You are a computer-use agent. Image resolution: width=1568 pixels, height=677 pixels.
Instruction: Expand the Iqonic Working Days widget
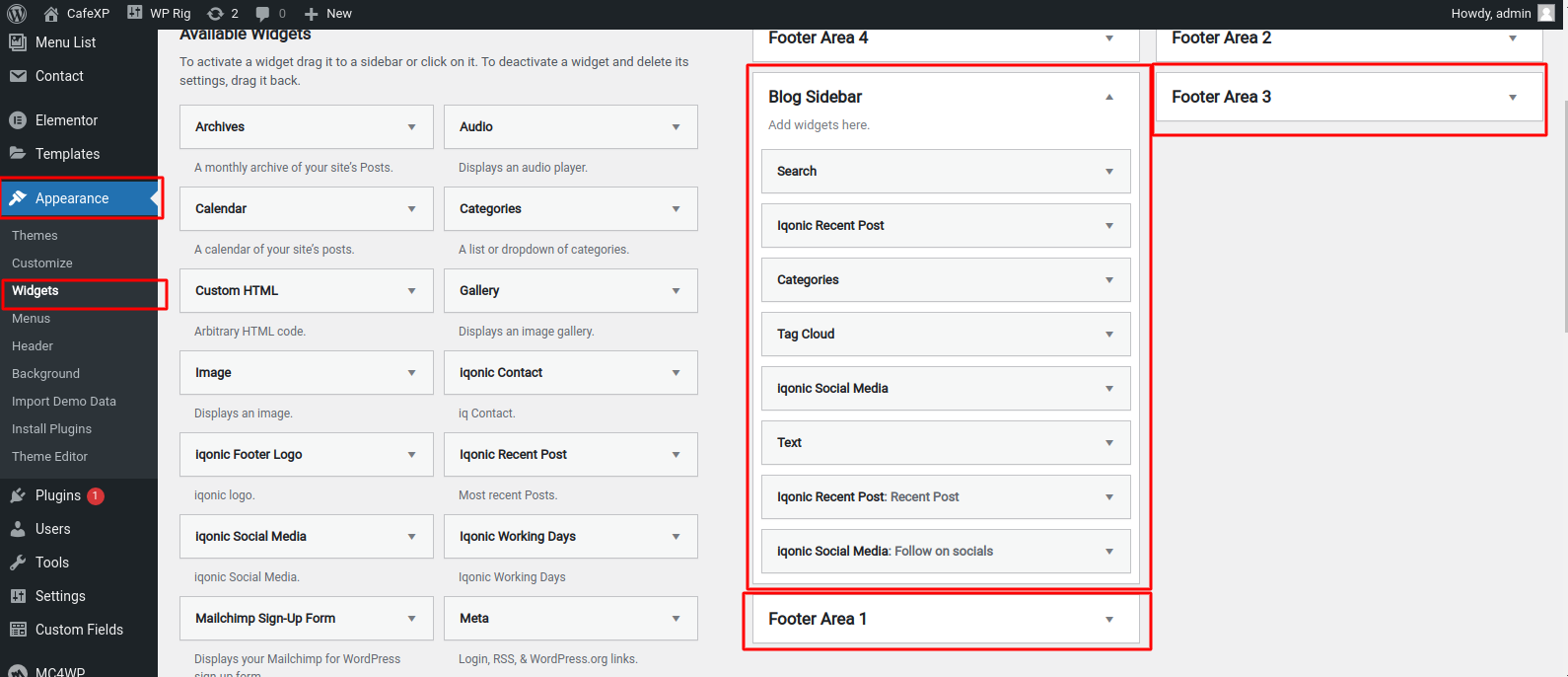[x=676, y=537]
